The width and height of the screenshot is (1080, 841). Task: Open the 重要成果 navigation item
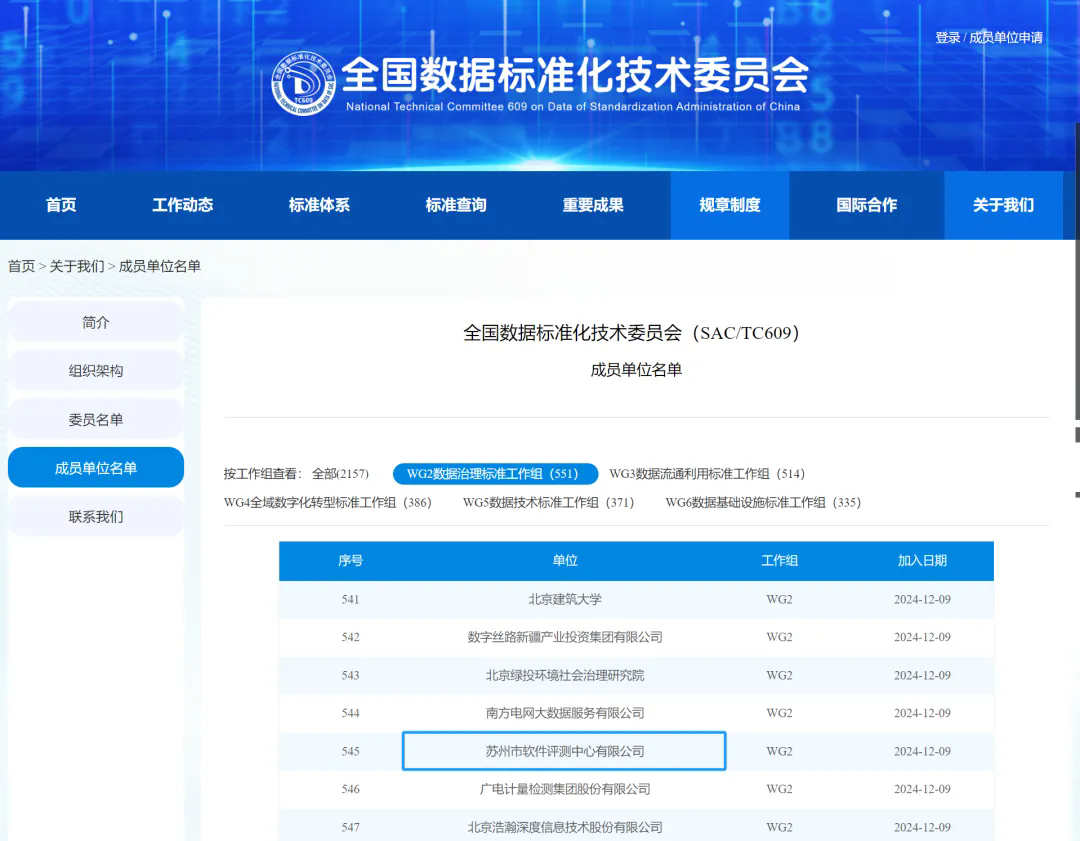[x=593, y=205]
